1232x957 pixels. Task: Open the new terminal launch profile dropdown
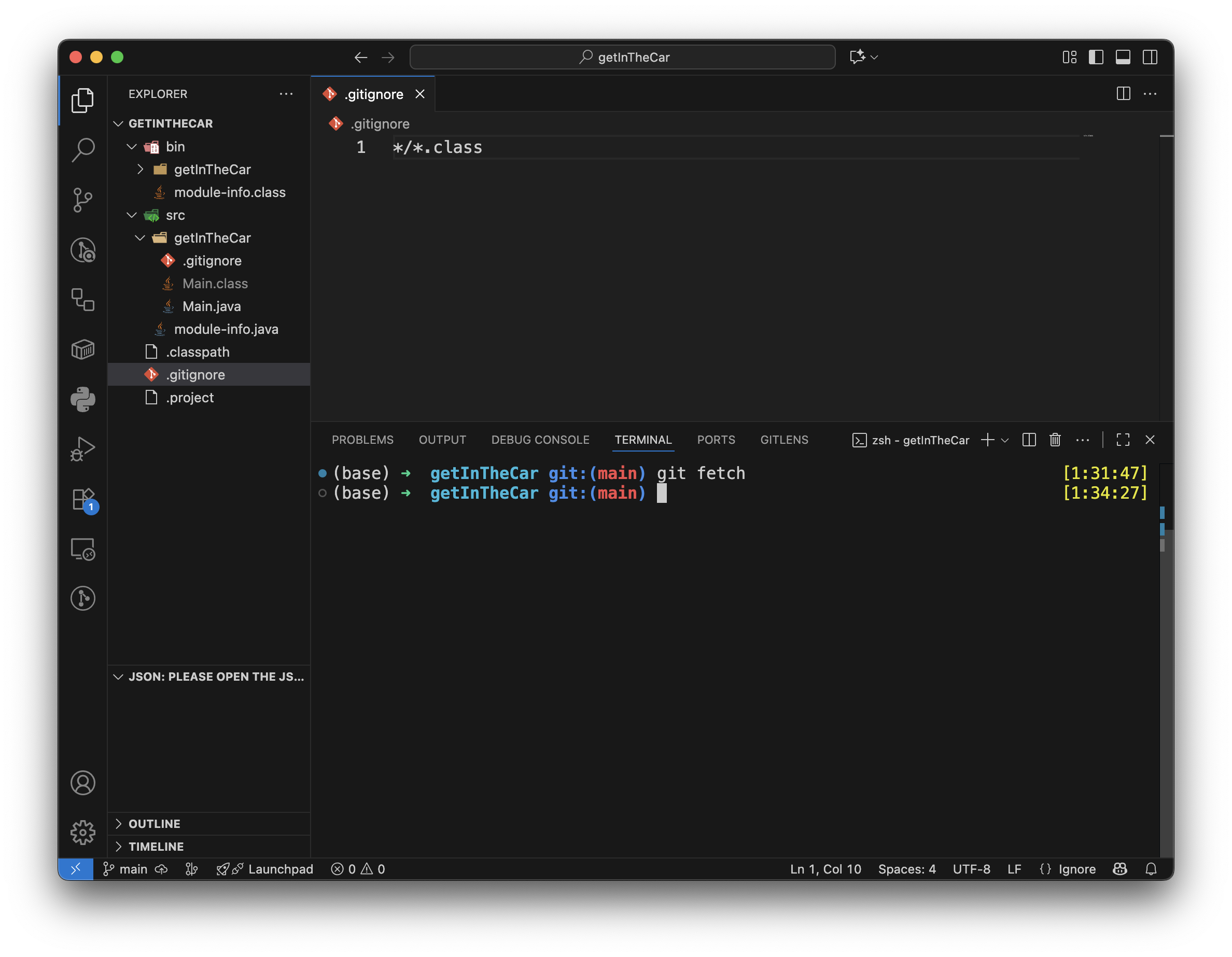click(x=1005, y=441)
